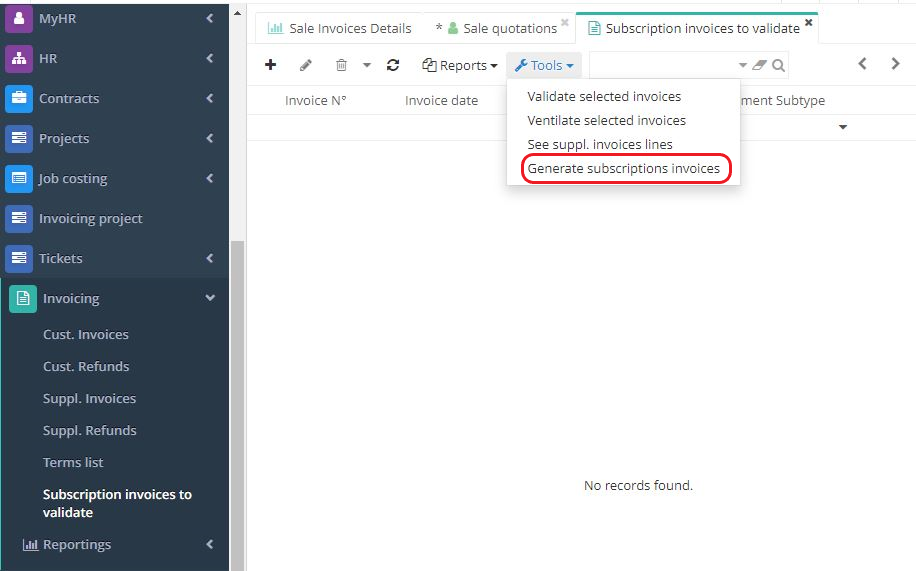The image size is (916, 571).
Task: Open the Reports dropdown
Action: point(460,66)
